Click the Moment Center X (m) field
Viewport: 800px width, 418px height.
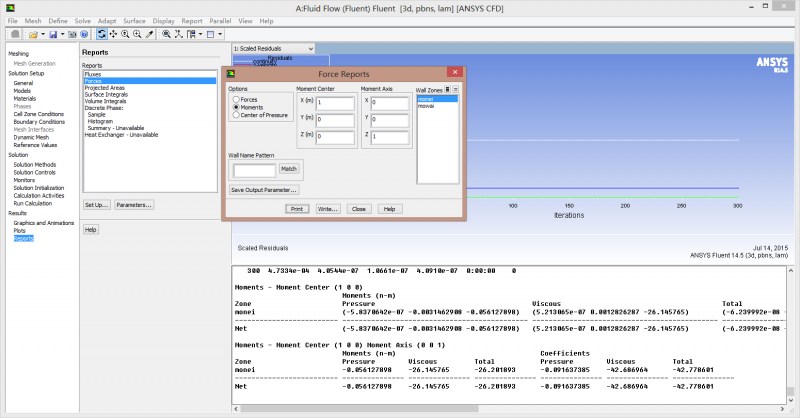pyautogui.click(x=335, y=103)
